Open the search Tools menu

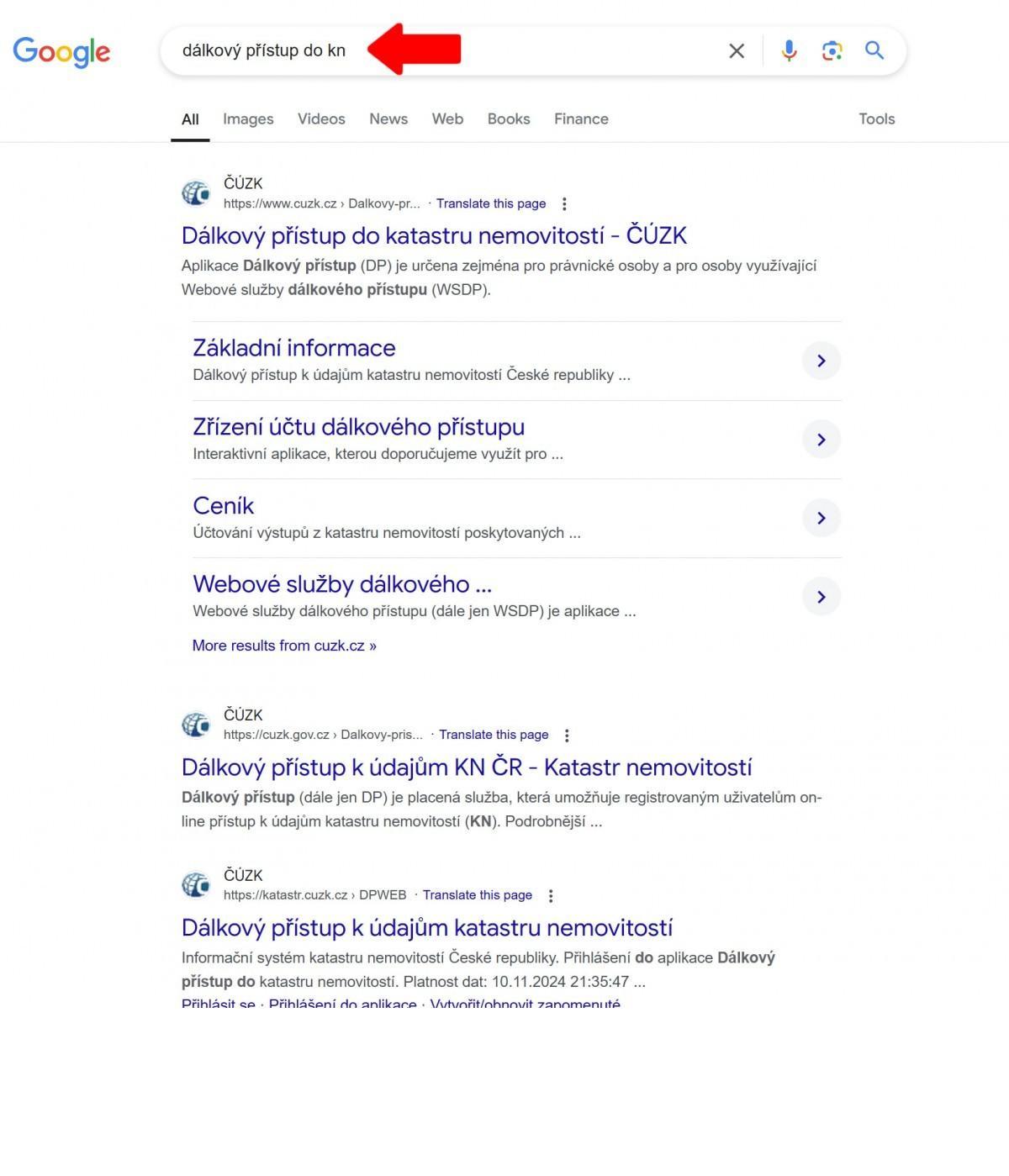[x=877, y=119]
